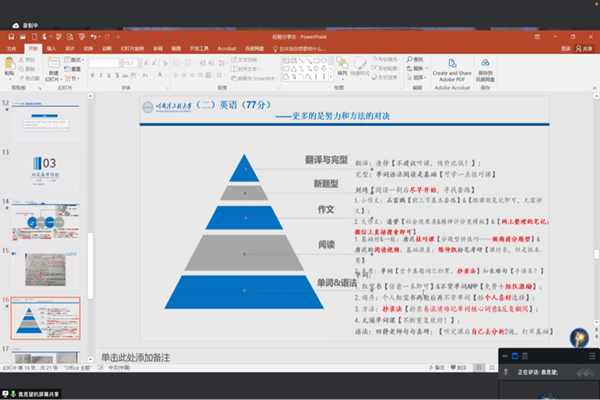Switch to the Insert ribbon tab
The image size is (600, 400).
(52, 46)
